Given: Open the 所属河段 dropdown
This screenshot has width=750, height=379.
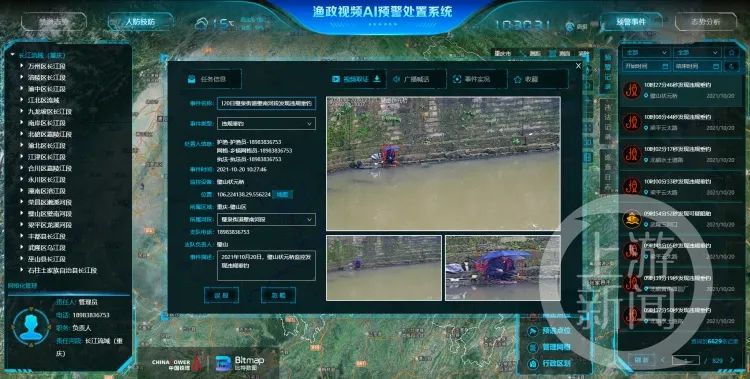Looking at the screenshot, I should click(266, 220).
